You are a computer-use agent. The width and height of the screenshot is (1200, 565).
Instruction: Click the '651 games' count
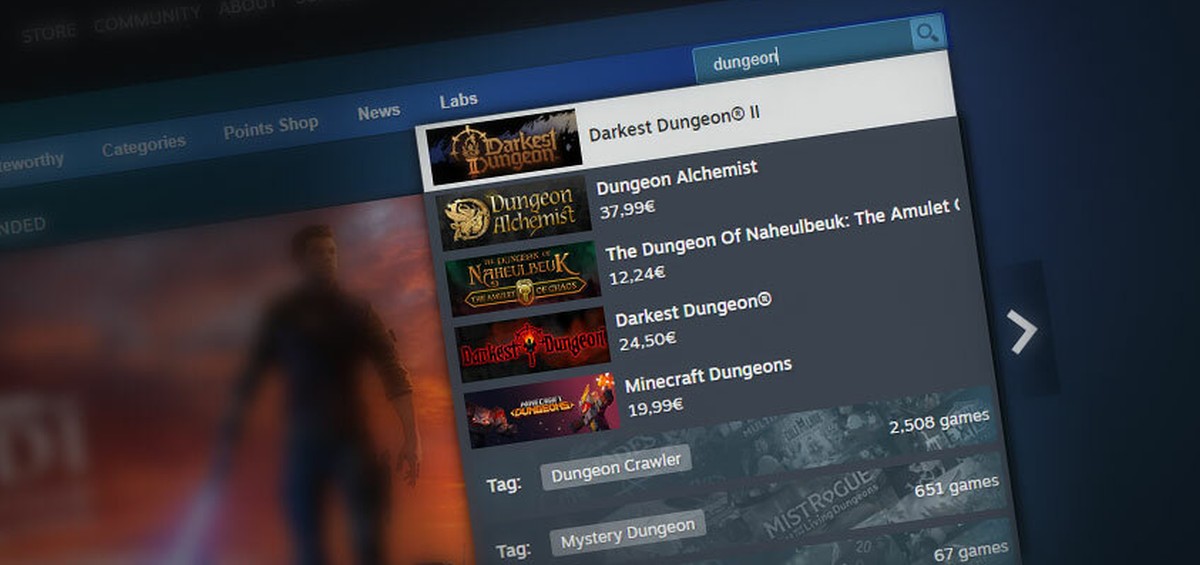click(956, 487)
